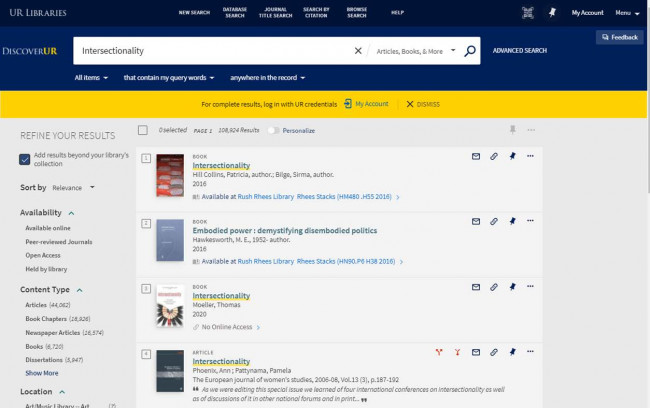Open more actions for Phoenix article result
The width and height of the screenshot is (650, 408).
point(530,352)
